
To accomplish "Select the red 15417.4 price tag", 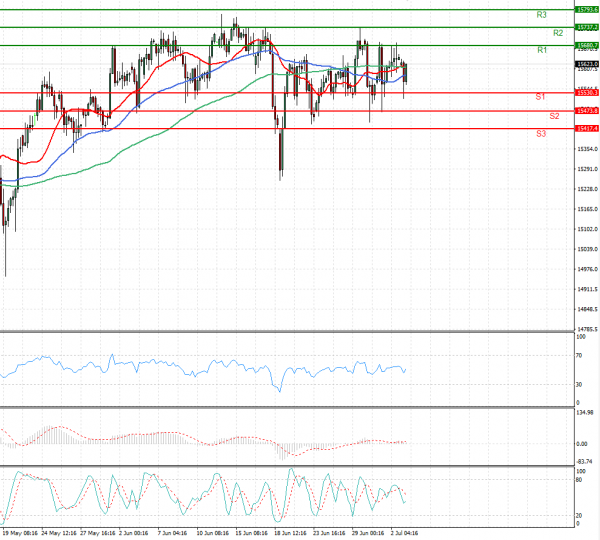I will (587, 129).
